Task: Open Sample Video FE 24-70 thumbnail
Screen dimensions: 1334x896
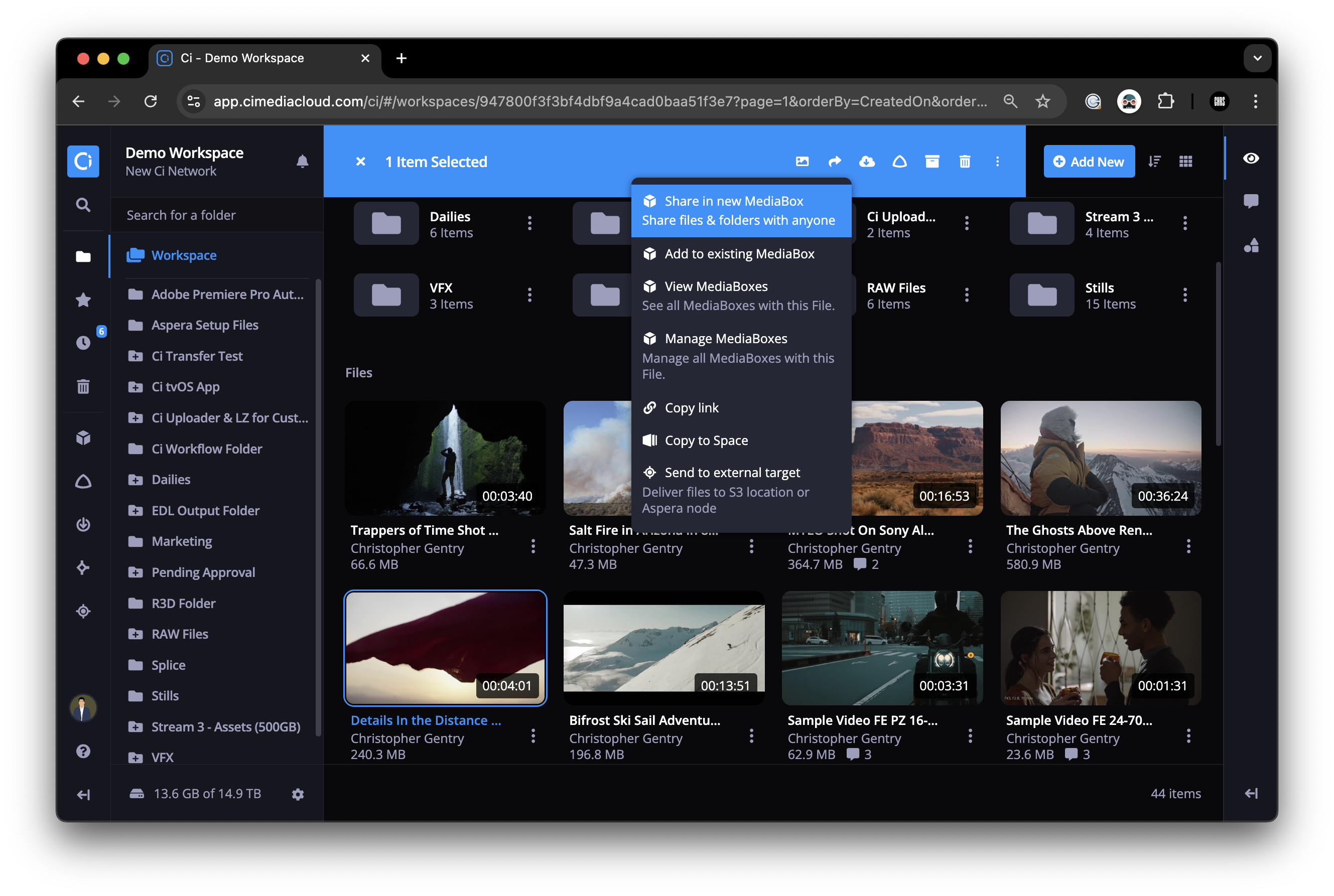Action: 1100,648
